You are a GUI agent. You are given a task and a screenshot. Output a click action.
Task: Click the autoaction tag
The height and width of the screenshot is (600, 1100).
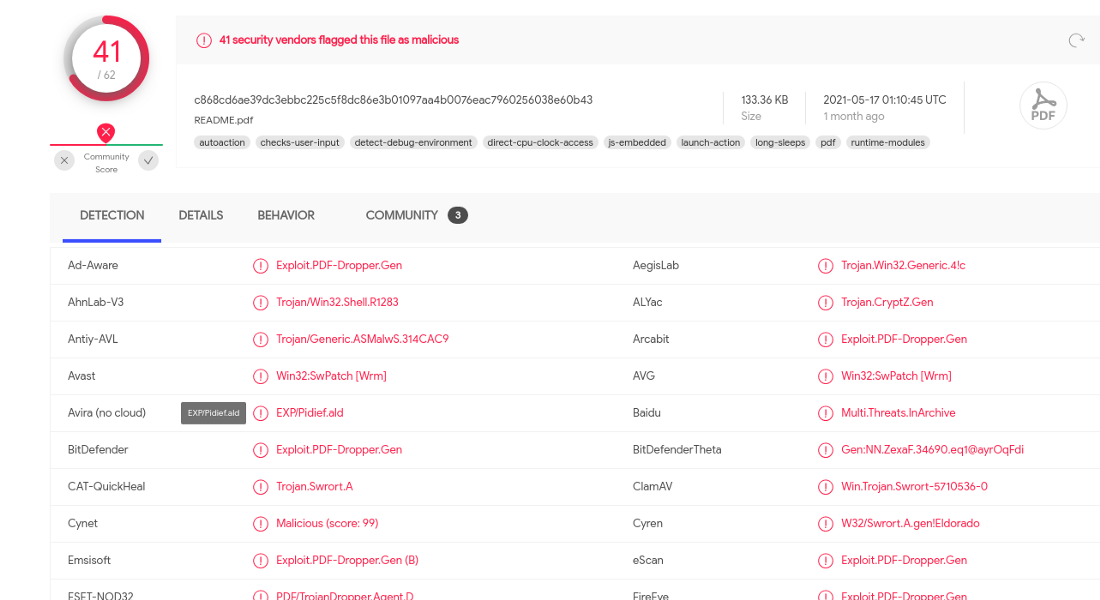pyautogui.click(x=222, y=142)
